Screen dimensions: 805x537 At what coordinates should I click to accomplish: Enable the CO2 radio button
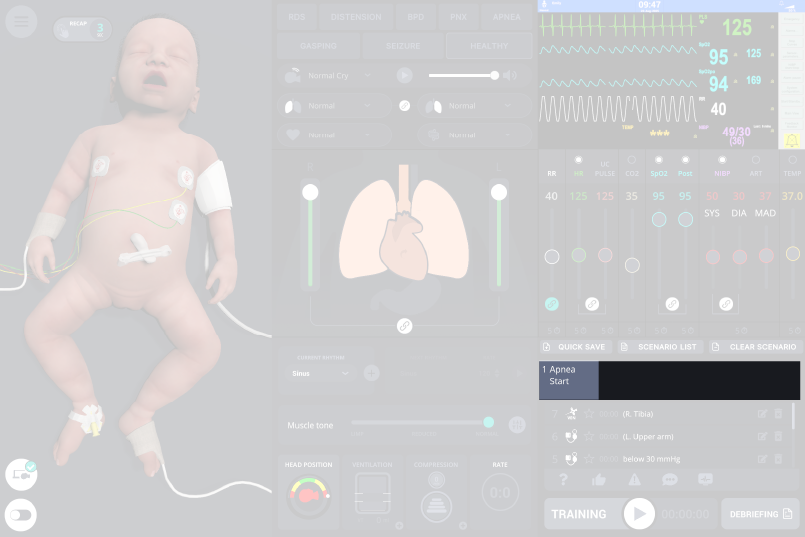click(x=632, y=160)
